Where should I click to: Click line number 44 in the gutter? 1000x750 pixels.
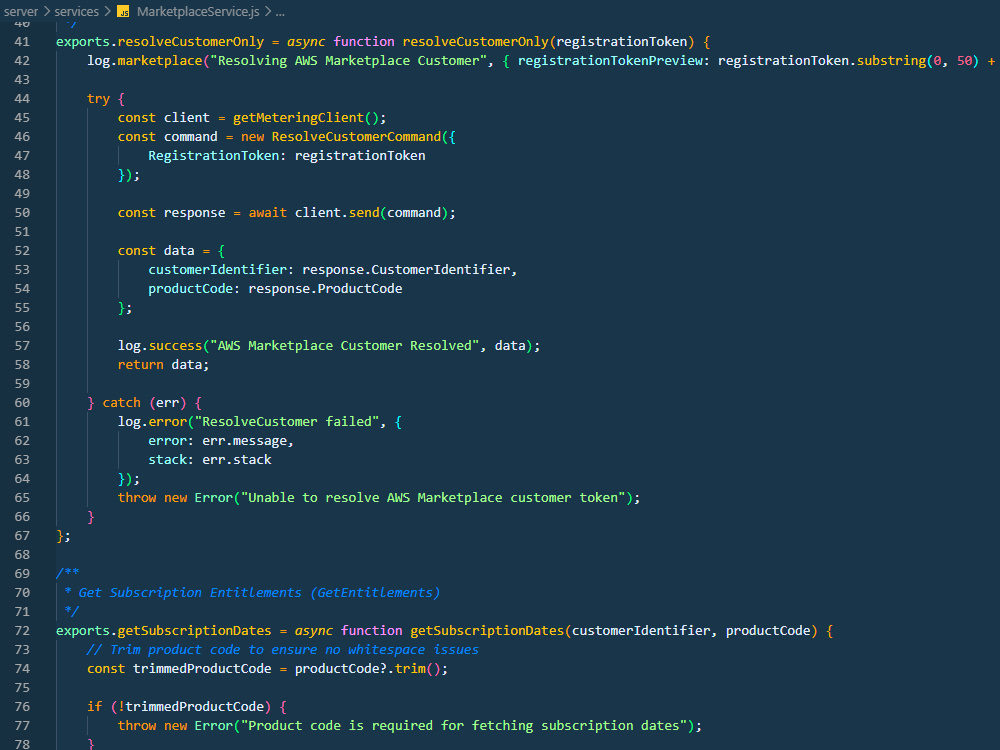click(x=22, y=99)
